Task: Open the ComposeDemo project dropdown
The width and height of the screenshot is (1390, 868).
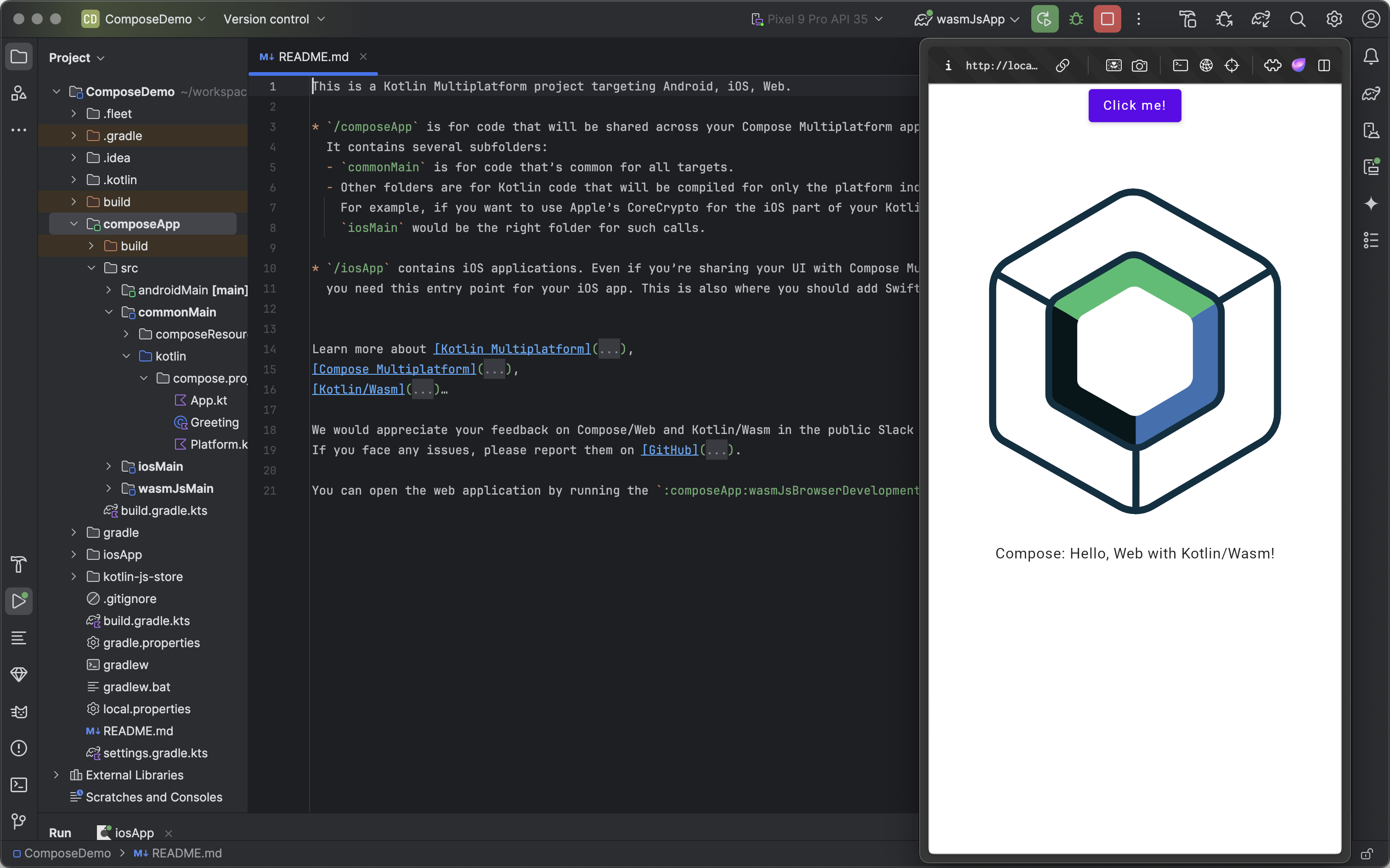Action: 143,19
